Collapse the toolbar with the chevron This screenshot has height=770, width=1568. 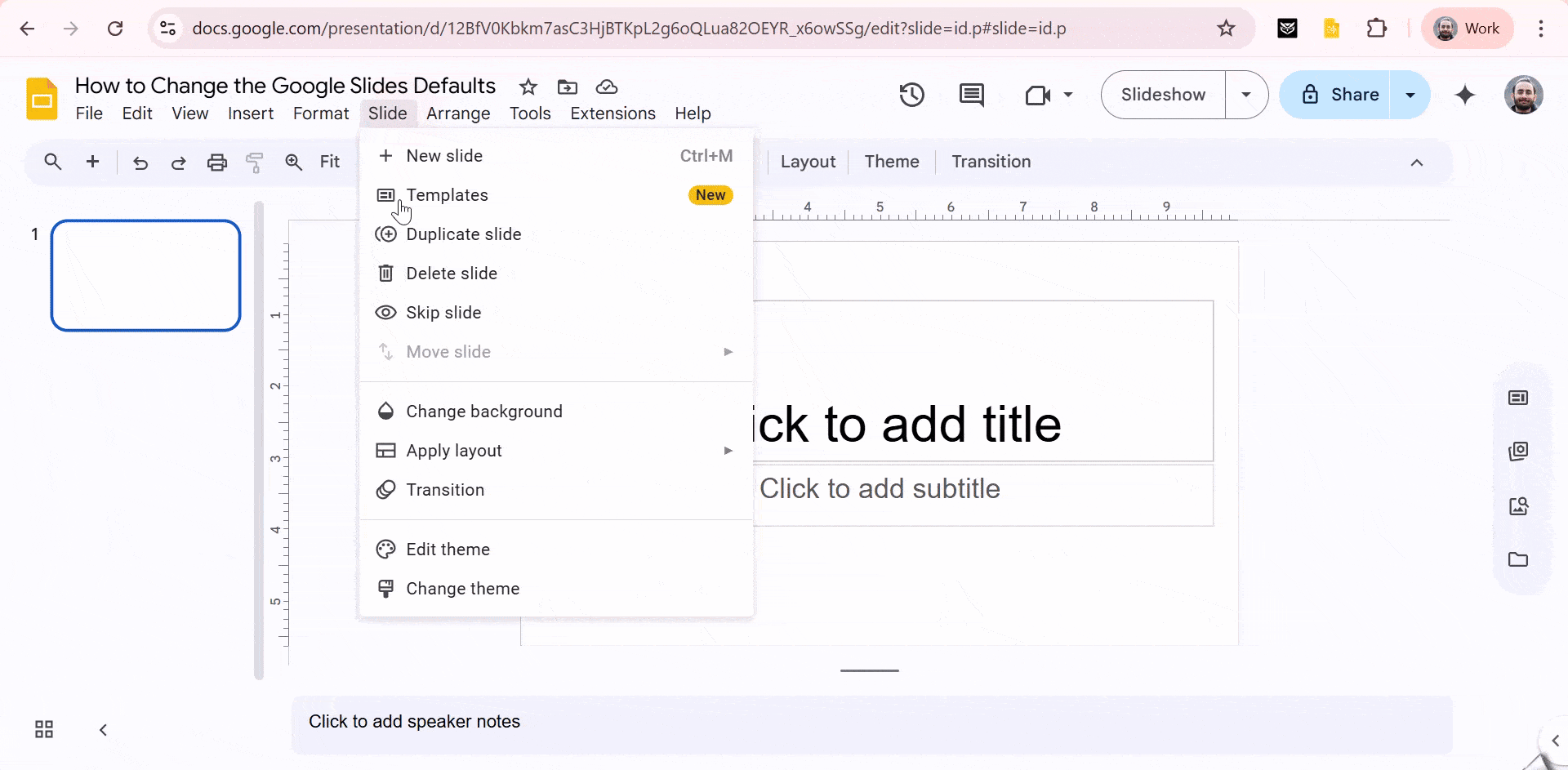pyautogui.click(x=1417, y=162)
